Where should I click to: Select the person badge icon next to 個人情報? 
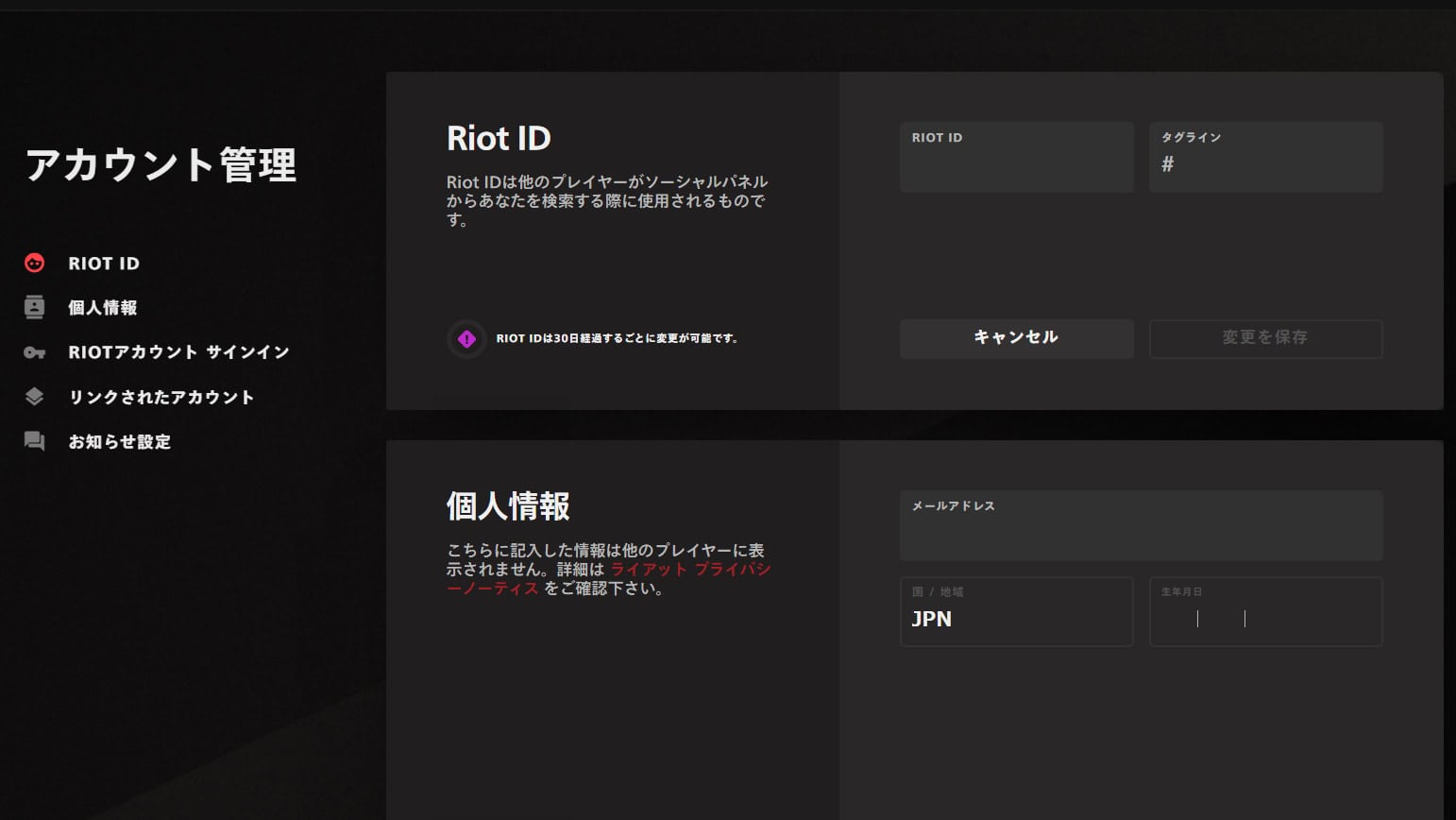(x=34, y=307)
